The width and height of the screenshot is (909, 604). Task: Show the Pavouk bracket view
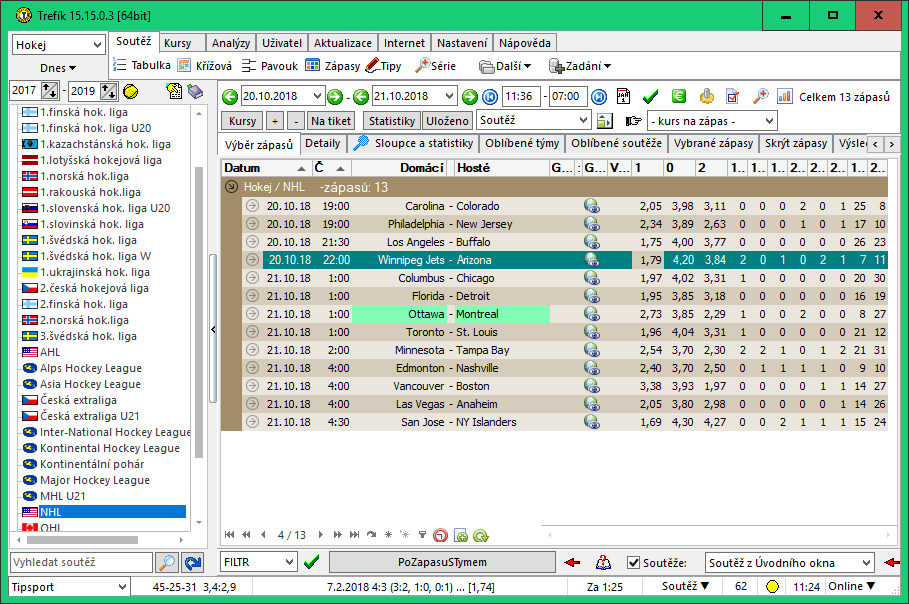pyautogui.click(x=270, y=66)
